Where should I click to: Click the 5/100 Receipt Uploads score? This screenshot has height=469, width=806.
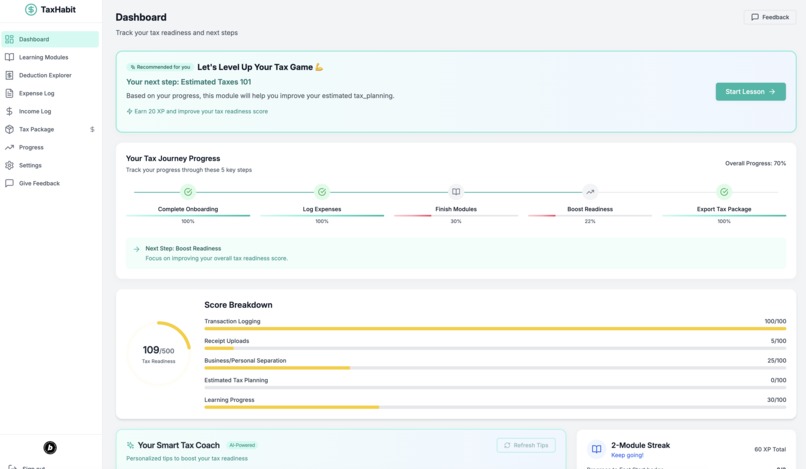pyautogui.click(x=778, y=340)
